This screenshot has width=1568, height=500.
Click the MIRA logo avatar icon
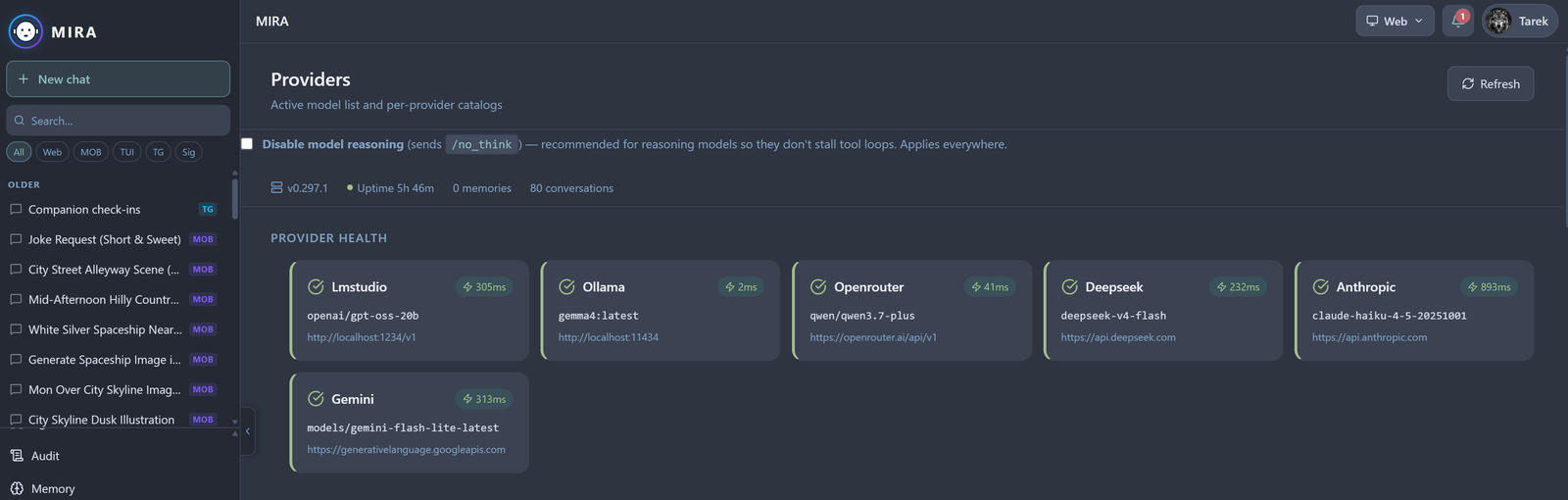click(25, 31)
